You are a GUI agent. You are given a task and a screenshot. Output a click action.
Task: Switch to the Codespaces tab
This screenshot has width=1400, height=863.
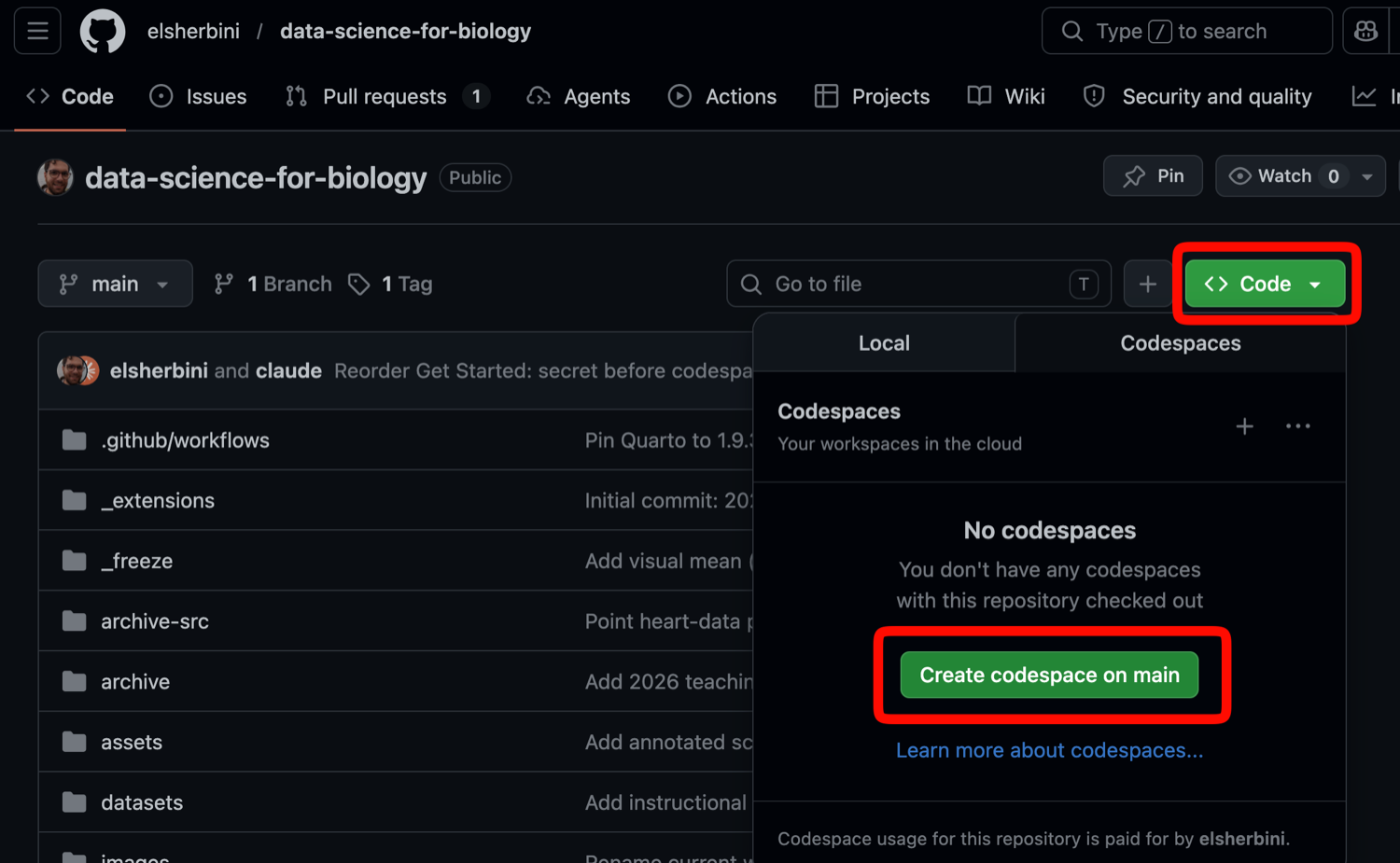coord(1181,342)
